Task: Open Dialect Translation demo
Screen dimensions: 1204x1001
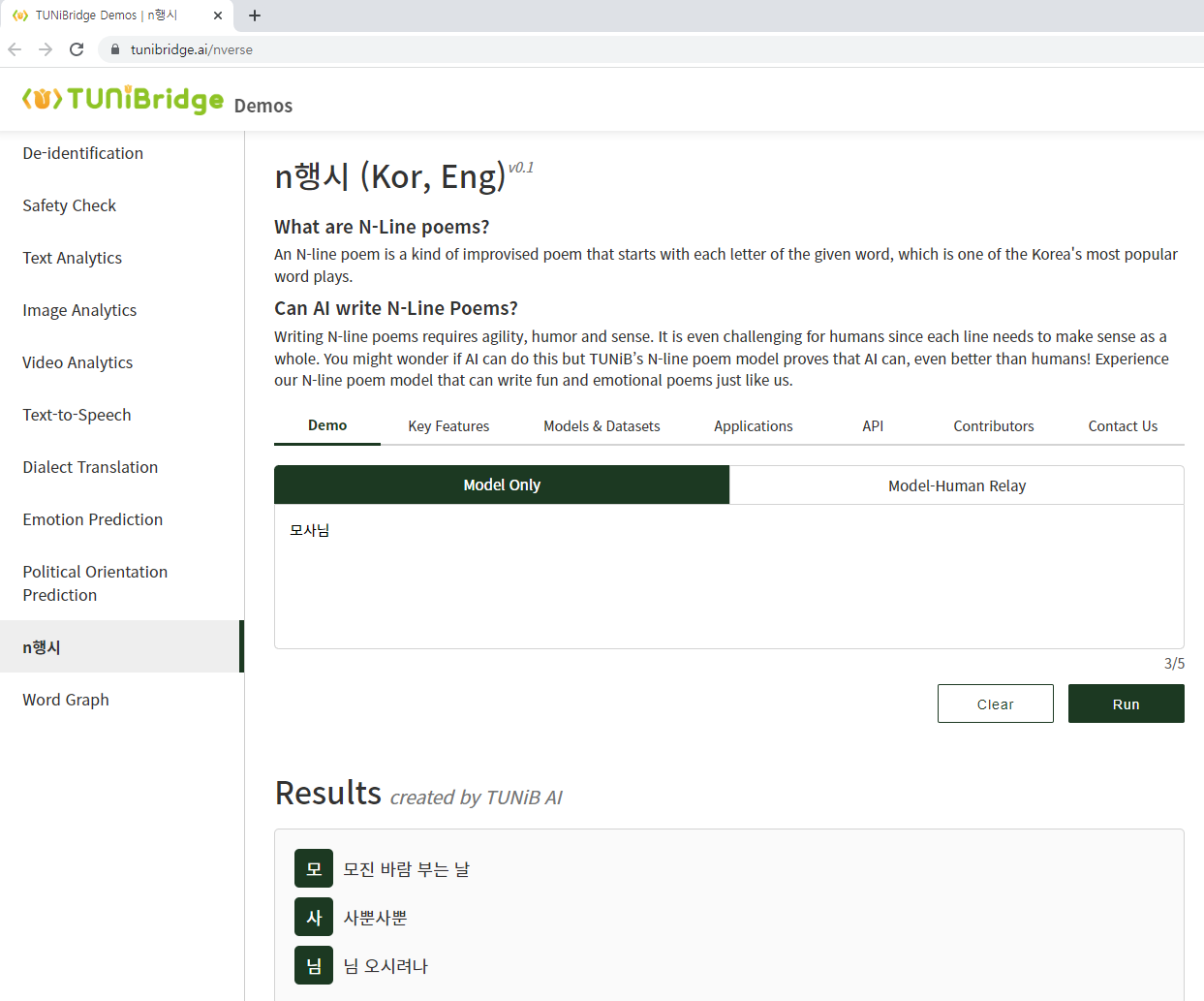Action: click(x=90, y=467)
